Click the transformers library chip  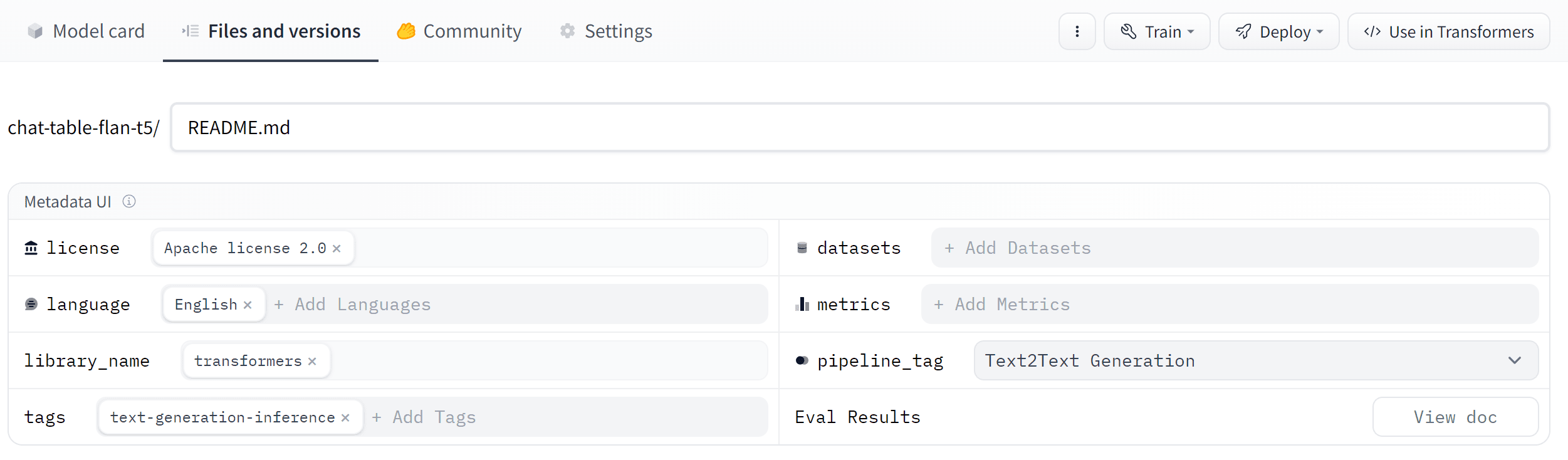[256, 361]
